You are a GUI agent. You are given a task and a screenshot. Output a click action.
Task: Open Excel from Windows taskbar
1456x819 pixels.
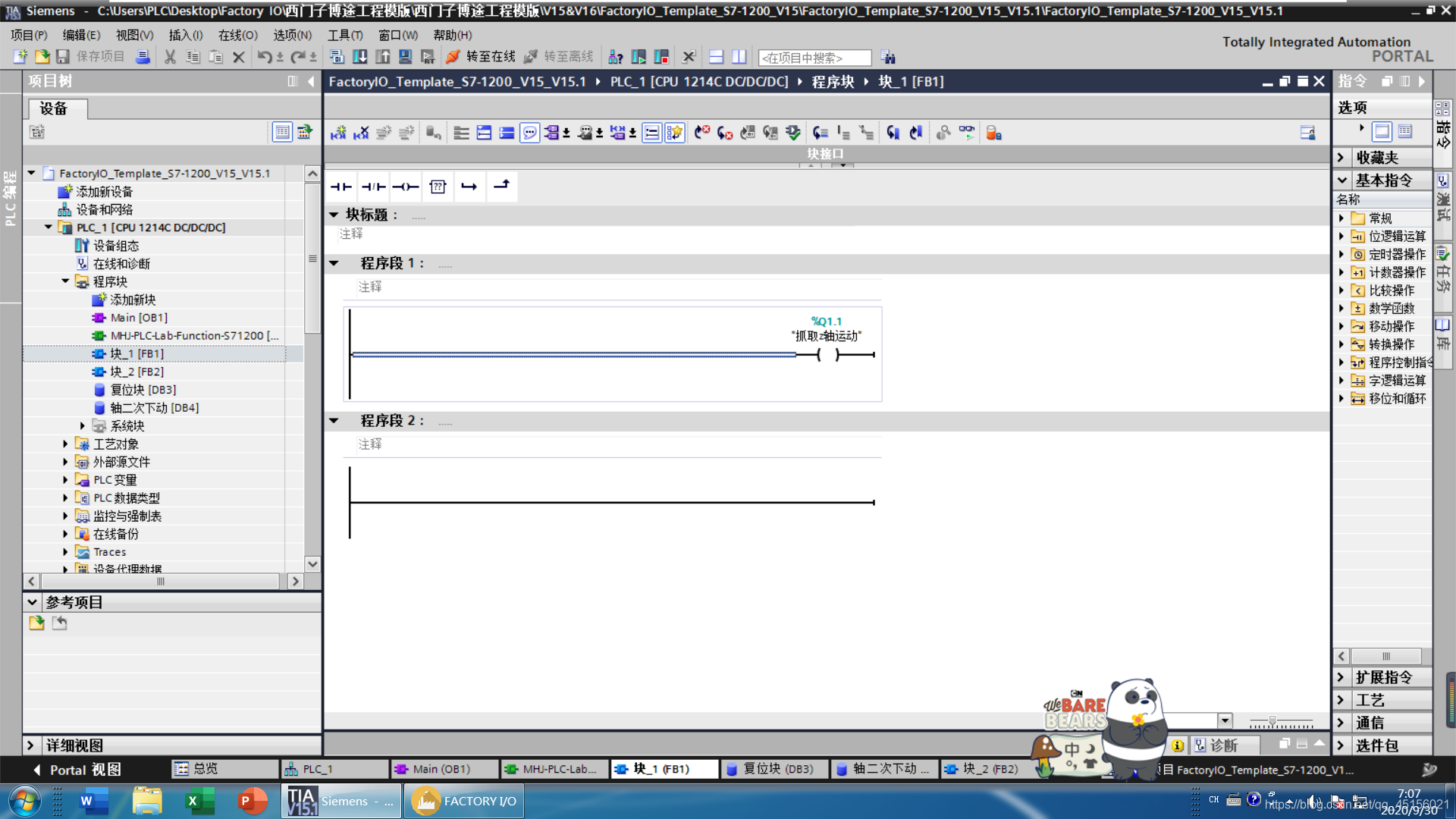pyautogui.click(x=199, y=801)
